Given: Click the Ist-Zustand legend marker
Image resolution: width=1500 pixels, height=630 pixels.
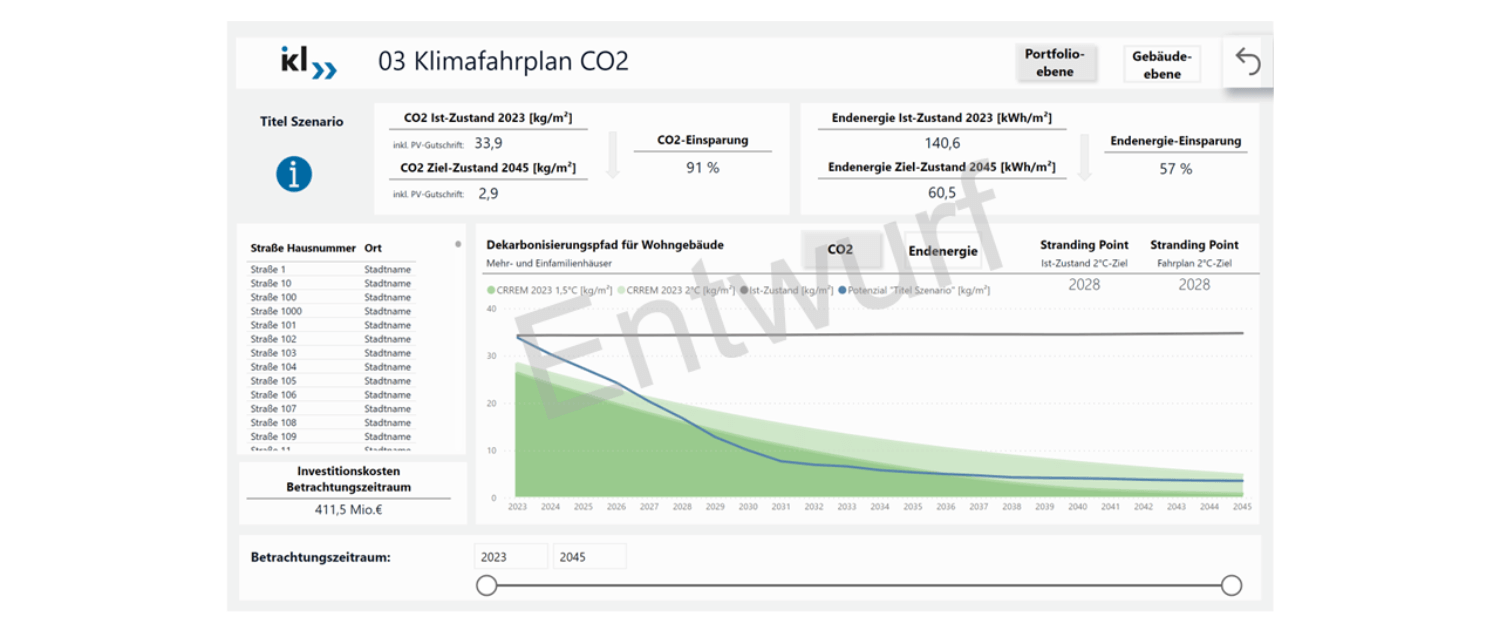Looking at the screenshot, I should click(745, 290).
